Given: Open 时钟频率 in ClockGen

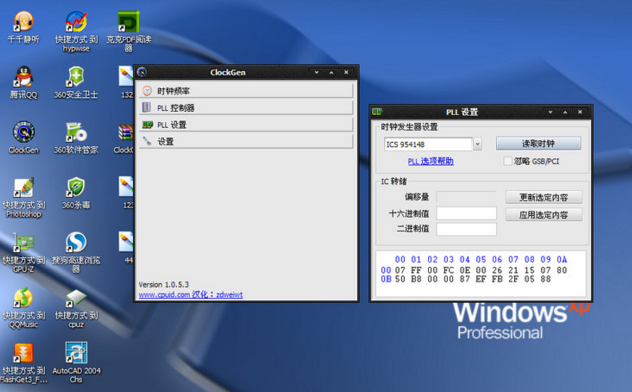Looking at the screenshot, I should [x=246, y=91].
